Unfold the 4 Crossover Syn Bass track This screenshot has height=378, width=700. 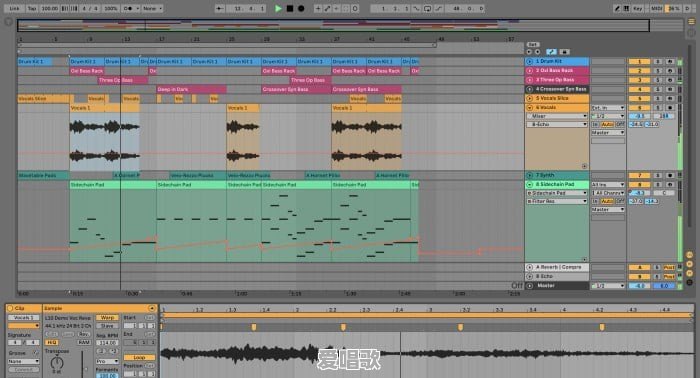point(529,89)
